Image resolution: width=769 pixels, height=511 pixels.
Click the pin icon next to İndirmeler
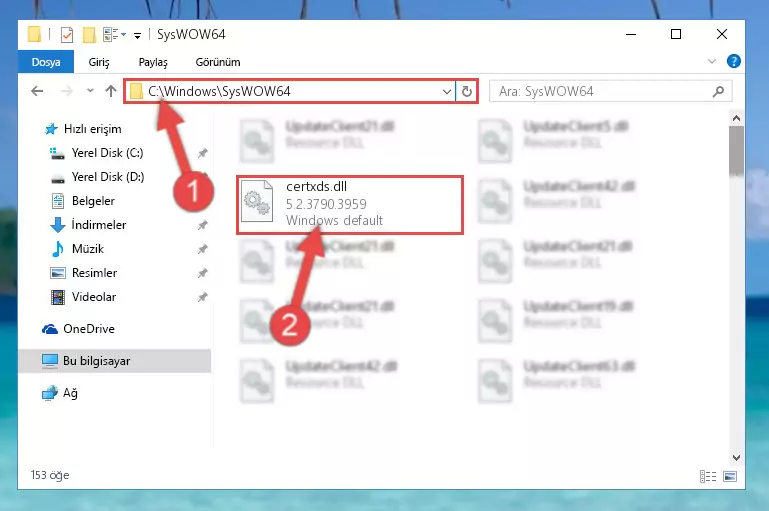coord(202,226)
